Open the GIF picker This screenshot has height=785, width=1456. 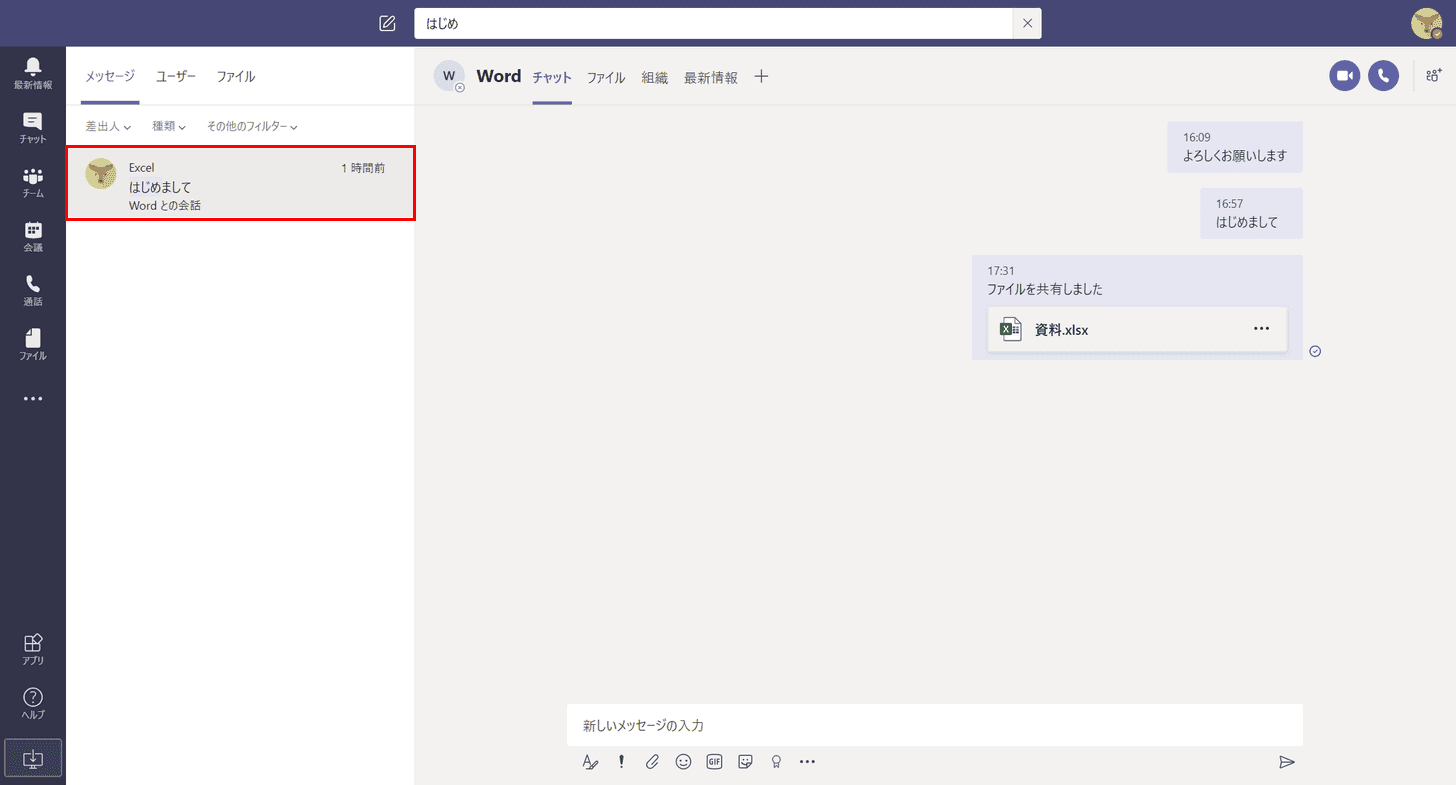[x=714, y=762]
